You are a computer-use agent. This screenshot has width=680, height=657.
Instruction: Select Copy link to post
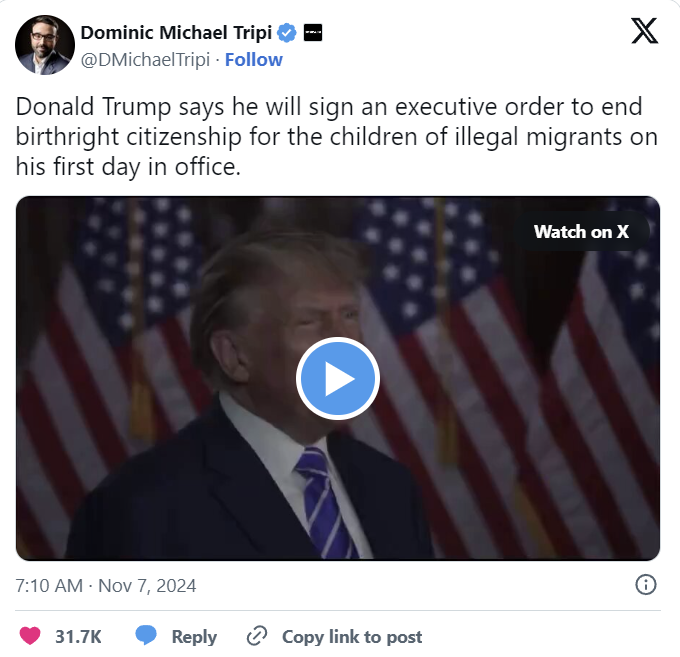coord(352,637)
